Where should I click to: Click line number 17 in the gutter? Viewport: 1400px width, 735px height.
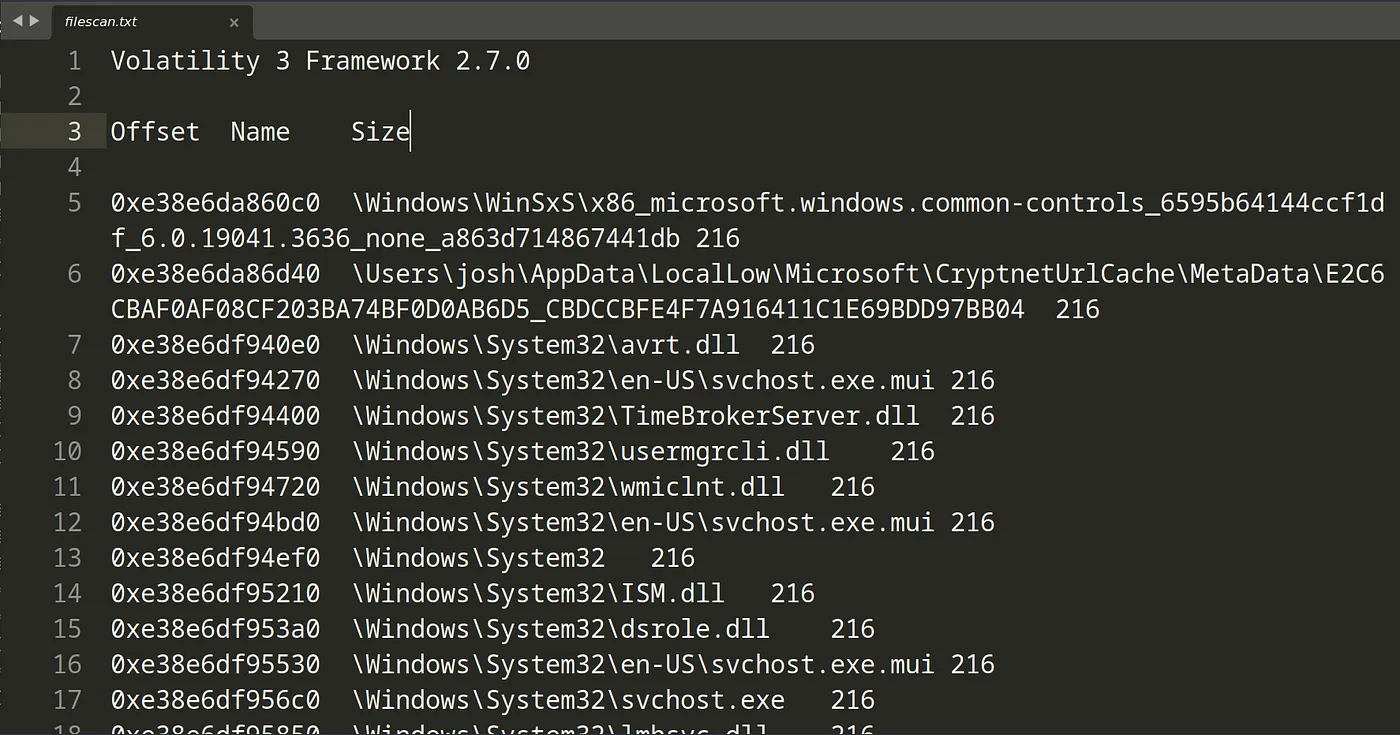(67, 699)
